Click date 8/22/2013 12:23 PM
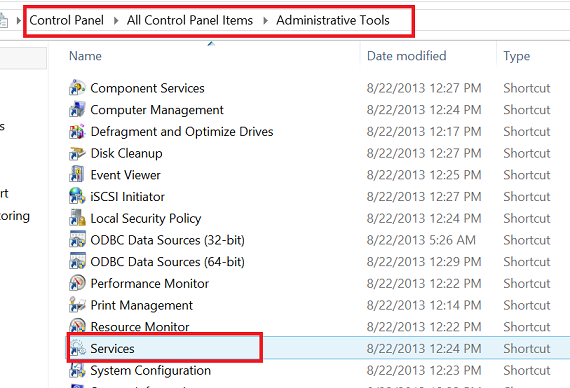This screenshot has width=570, height=388. click(x=424, y=371)
